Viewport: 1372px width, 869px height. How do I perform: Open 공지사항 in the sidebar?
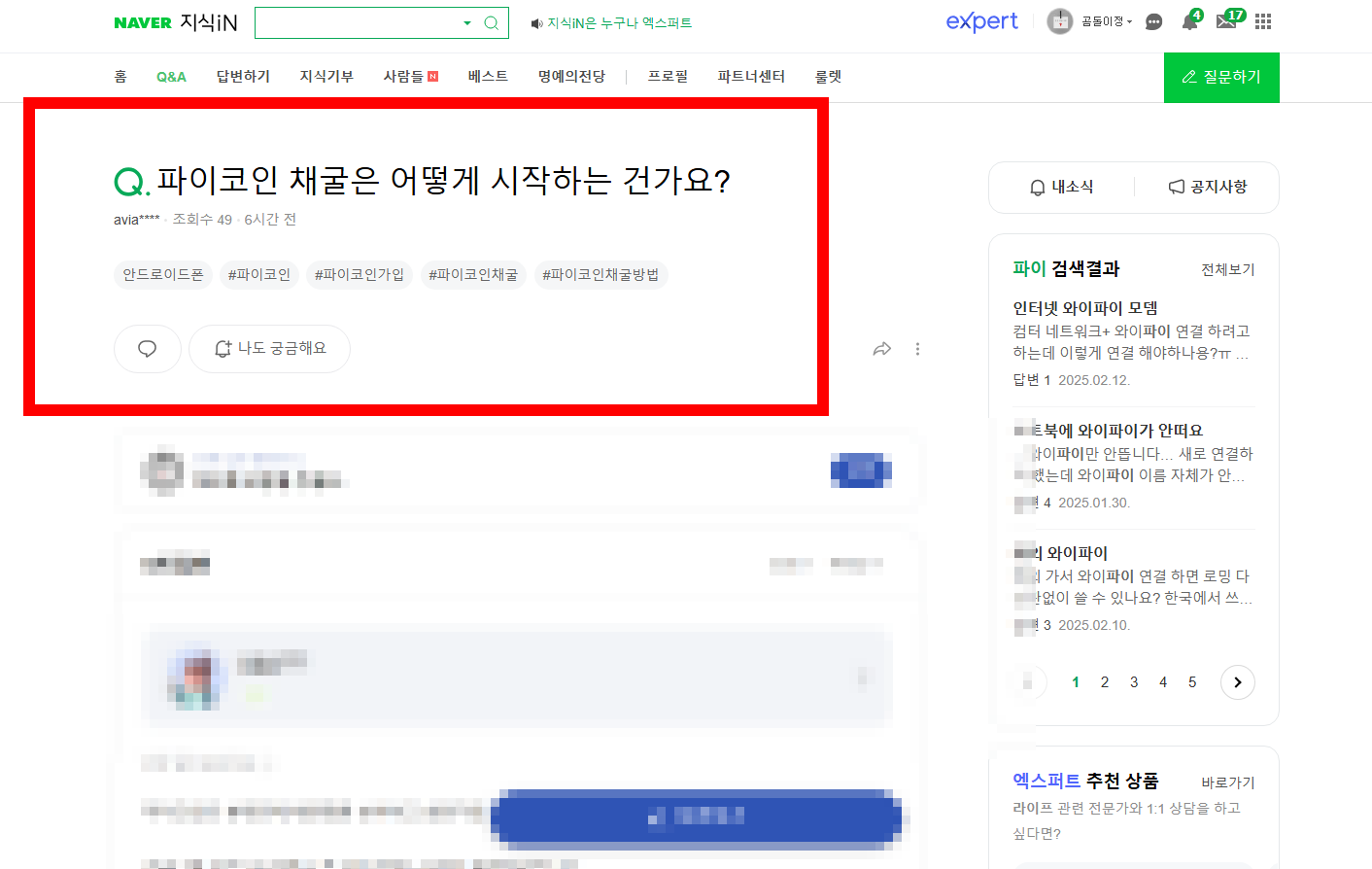[1207, 187]
